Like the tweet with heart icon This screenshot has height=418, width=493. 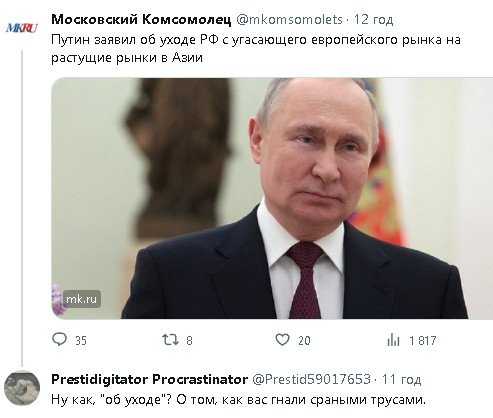pyautogui.click(x=282, y=340)
